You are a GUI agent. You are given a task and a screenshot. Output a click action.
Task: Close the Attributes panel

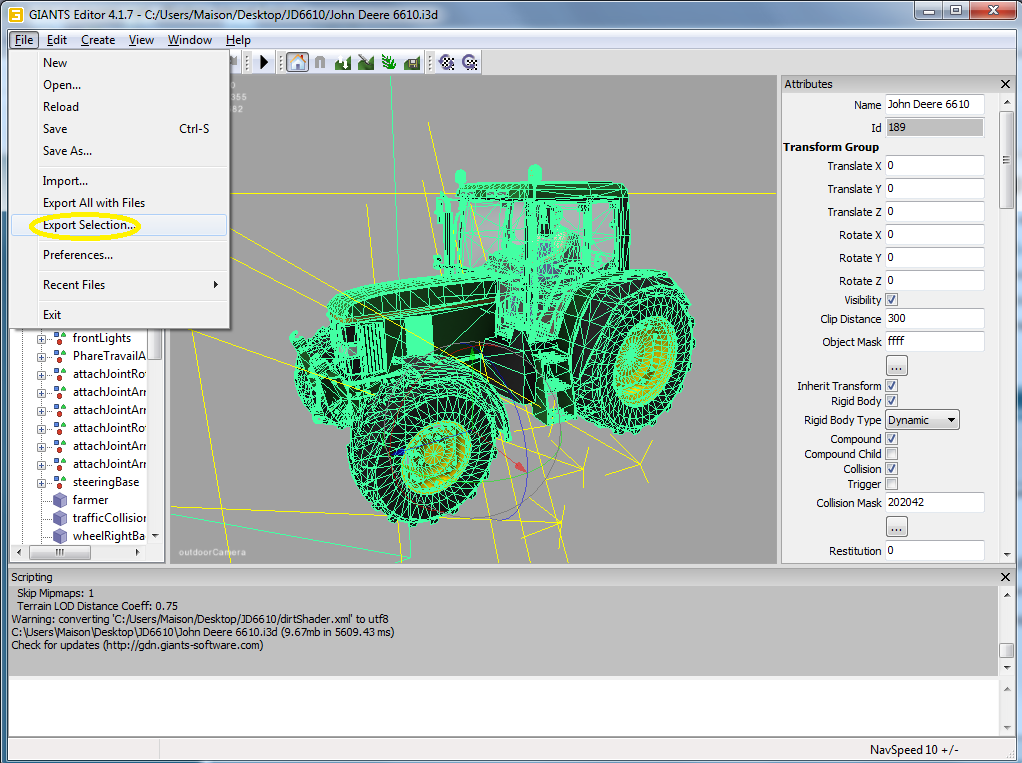point(1005,84)
